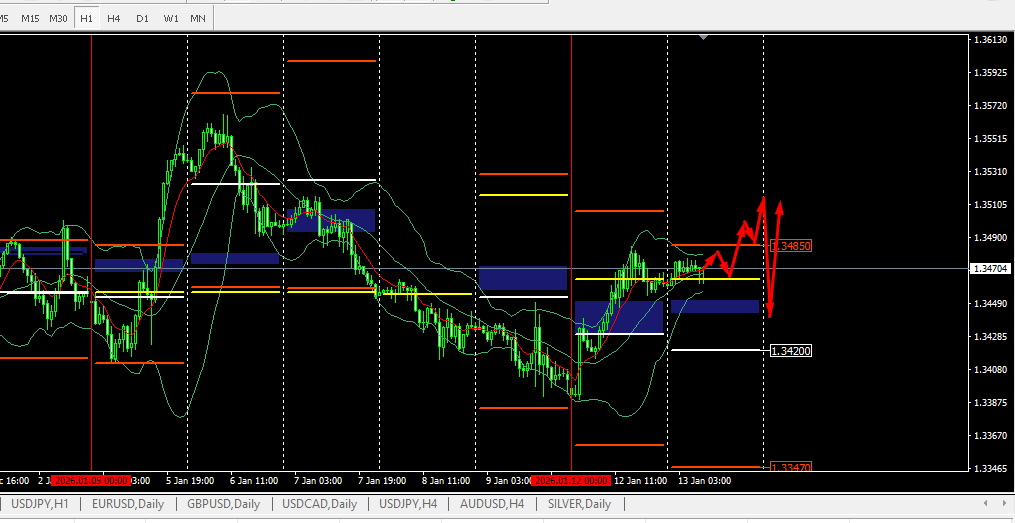Select the USDCAD,Daily chart tab
The height and width of the screenshot is (523, 1015).
pos(320,504)
